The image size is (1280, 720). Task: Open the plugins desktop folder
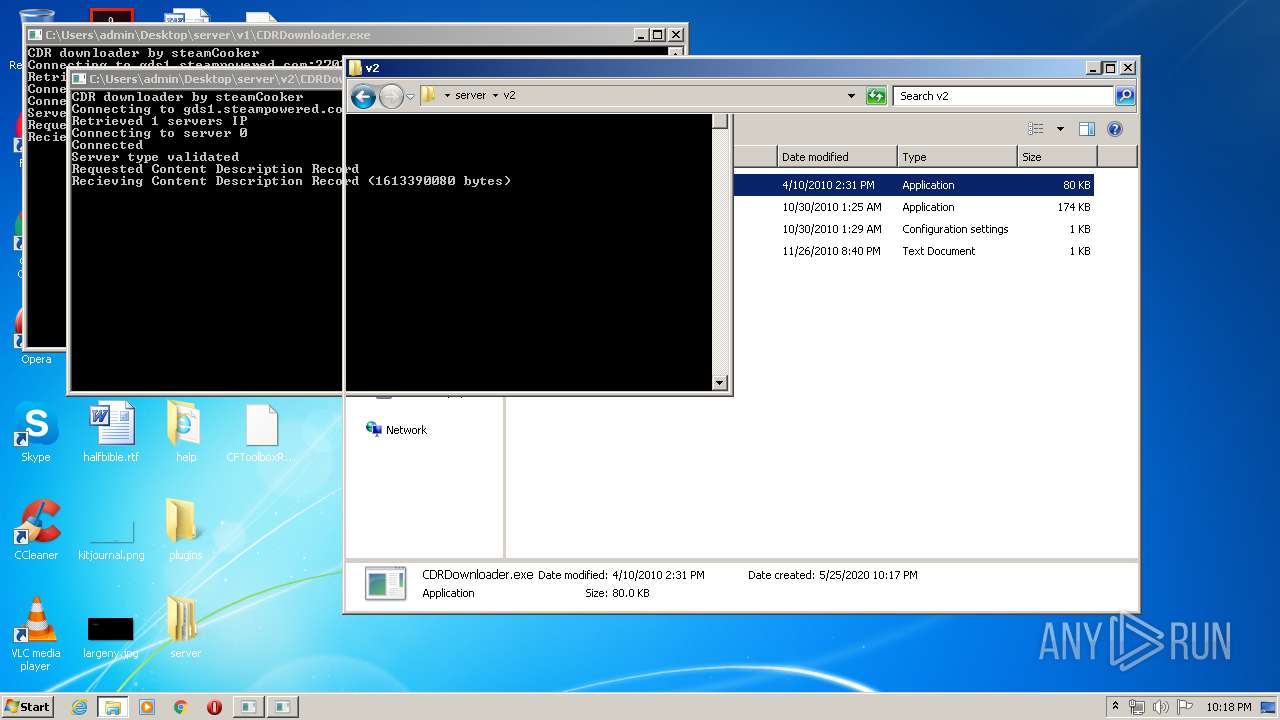coord(186,530)
